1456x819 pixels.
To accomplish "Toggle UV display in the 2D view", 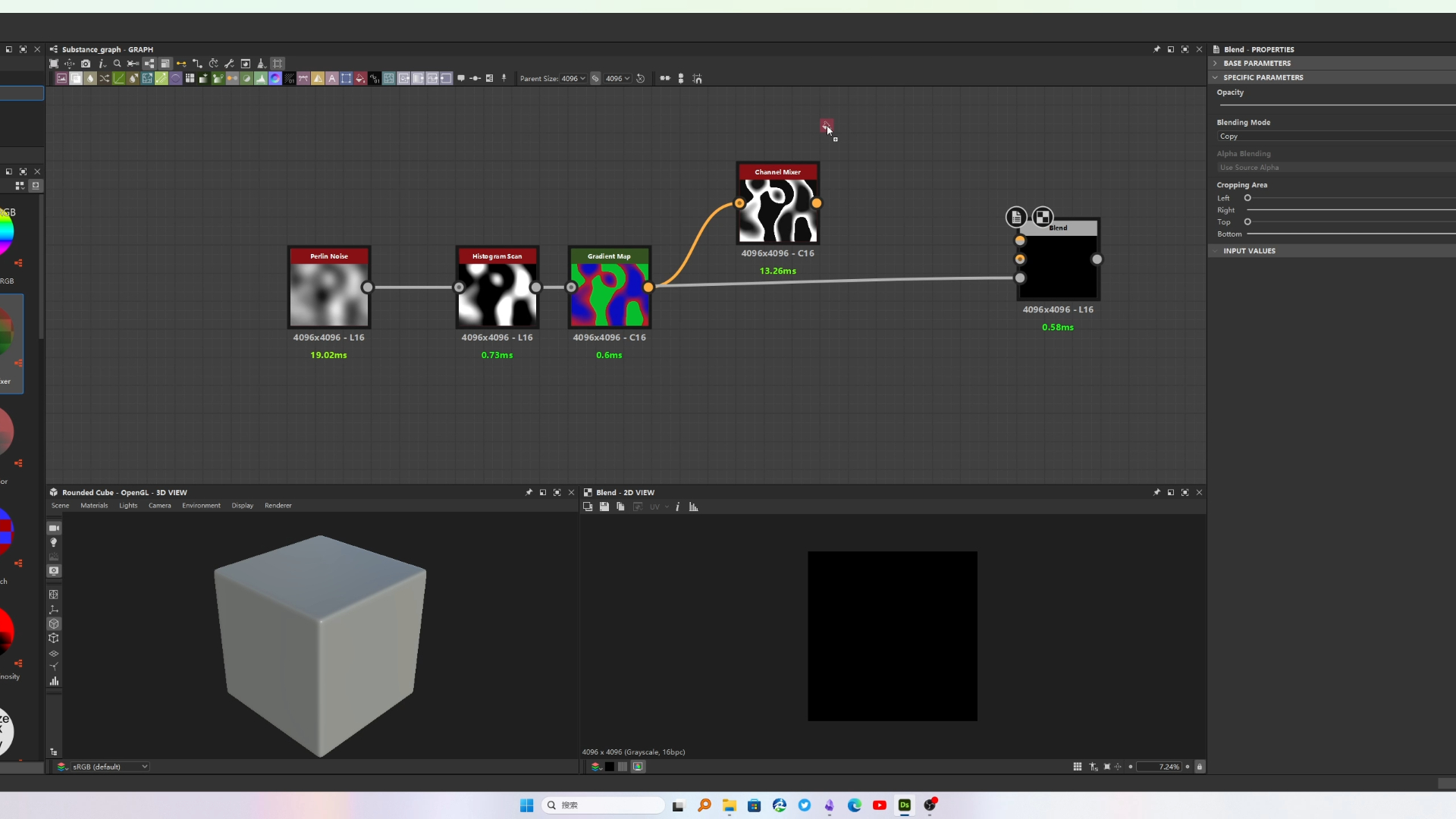I will pos(654,507).
